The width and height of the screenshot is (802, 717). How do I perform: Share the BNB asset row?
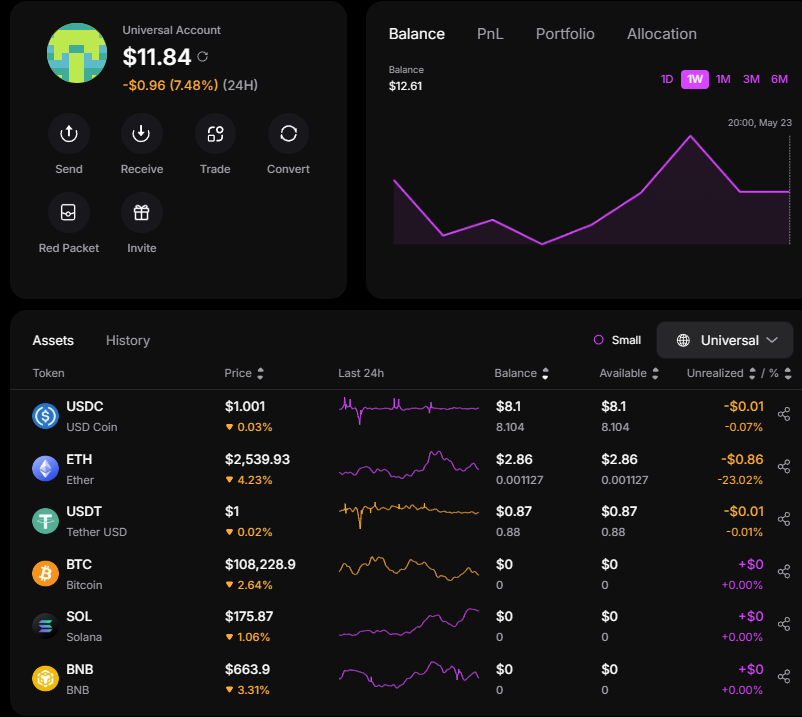pos(784,677)
